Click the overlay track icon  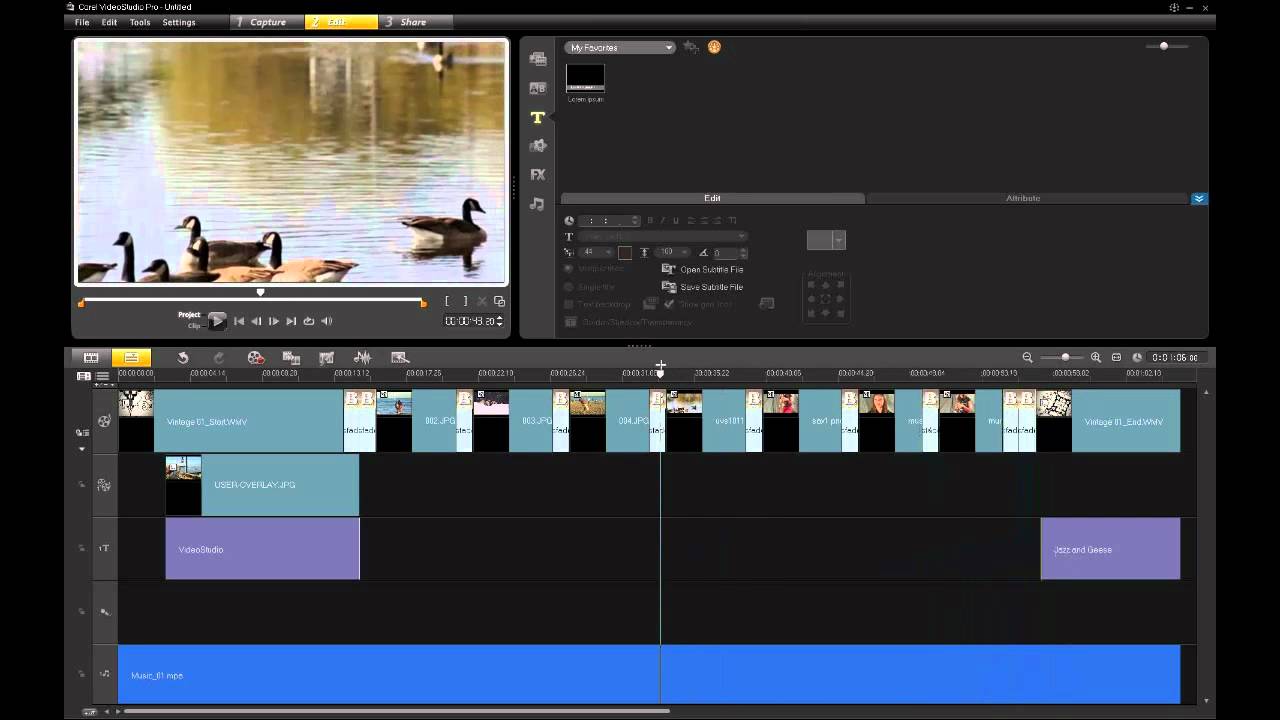pyautogui.click(x=104, y=485)
